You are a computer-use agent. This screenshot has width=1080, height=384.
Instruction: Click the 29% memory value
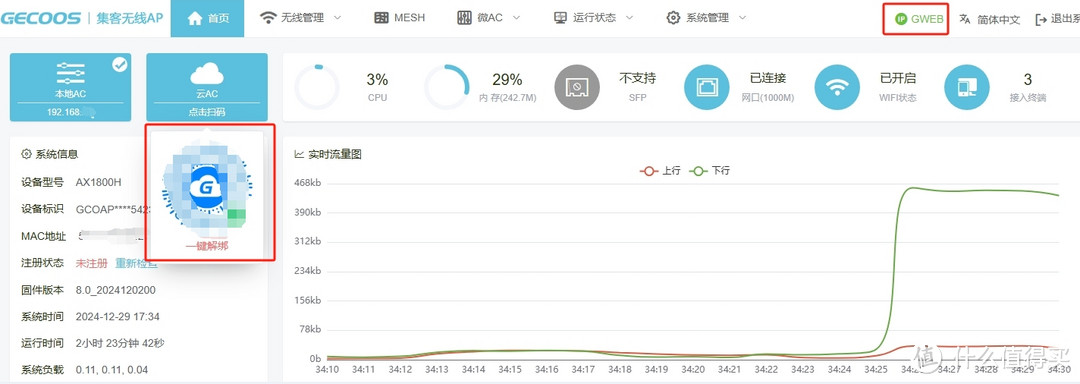click(508, 79)
